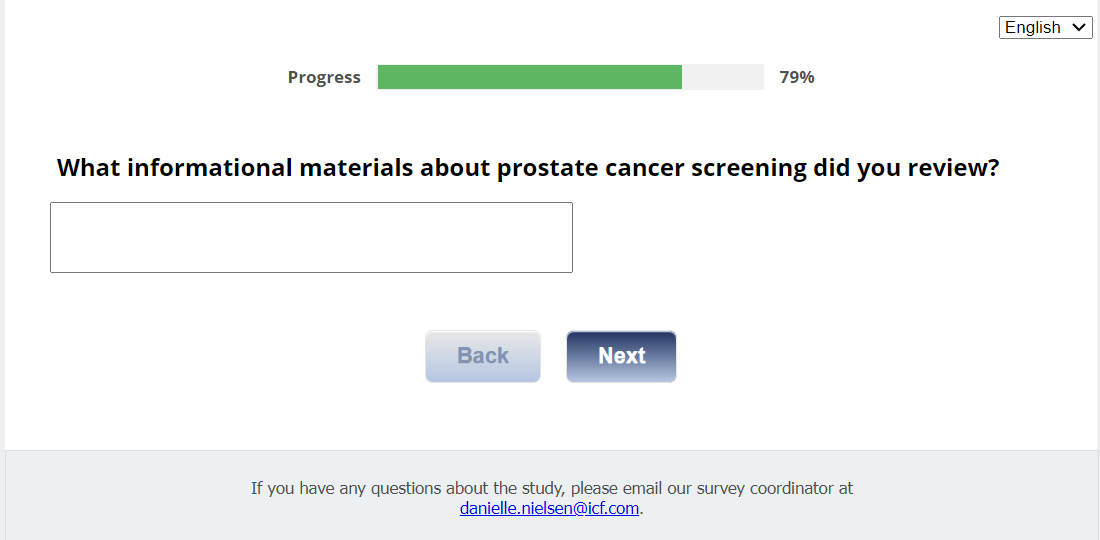Click the green filled portion of progress bar

point(529,77)
